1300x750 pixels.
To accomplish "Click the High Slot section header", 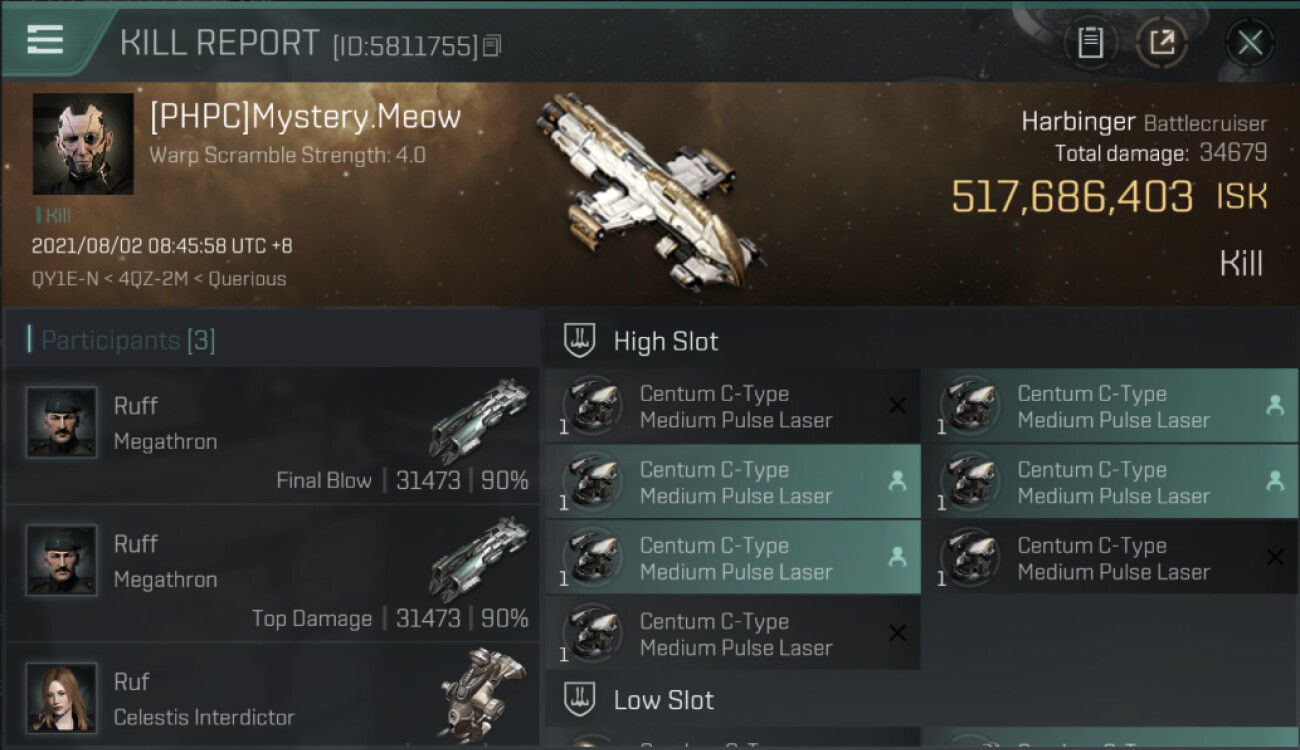I will pyautogui.click(x=666, y=341).
